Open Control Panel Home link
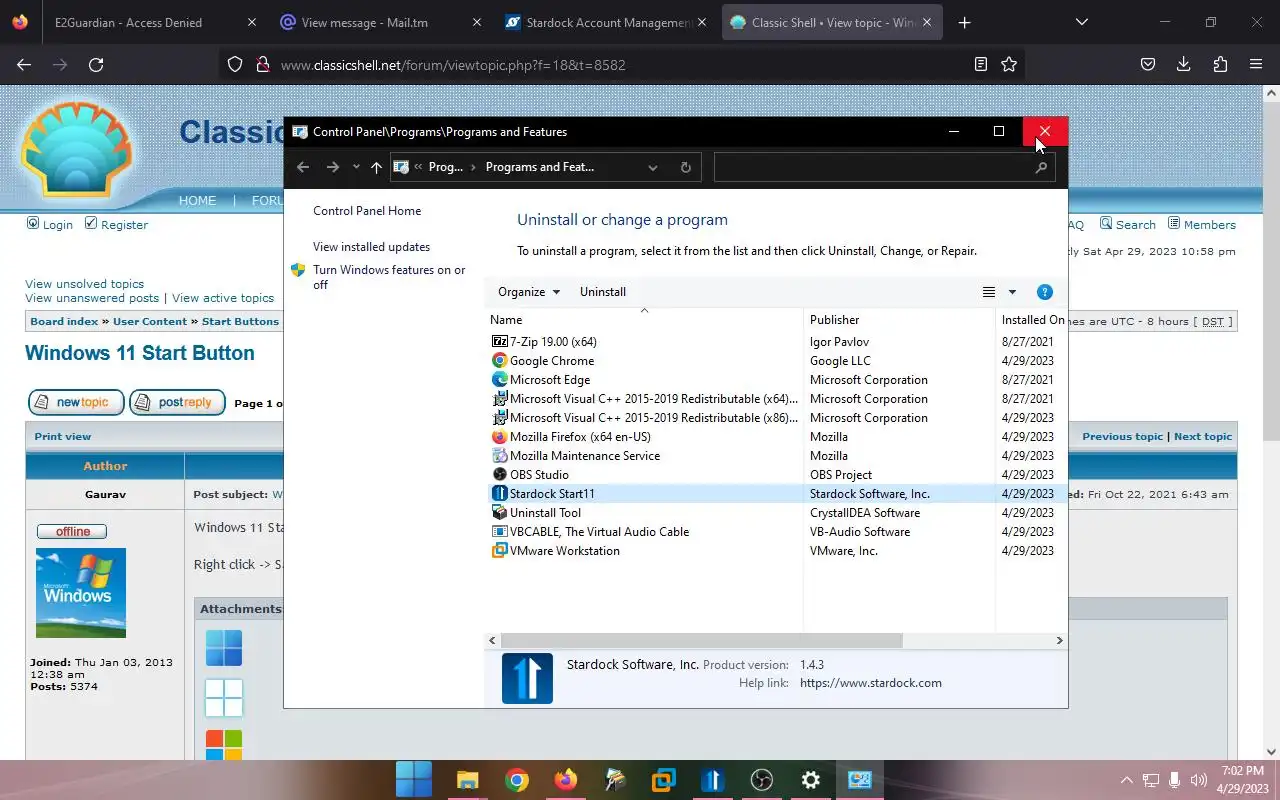1280x800 pixels. click(367, 211)
